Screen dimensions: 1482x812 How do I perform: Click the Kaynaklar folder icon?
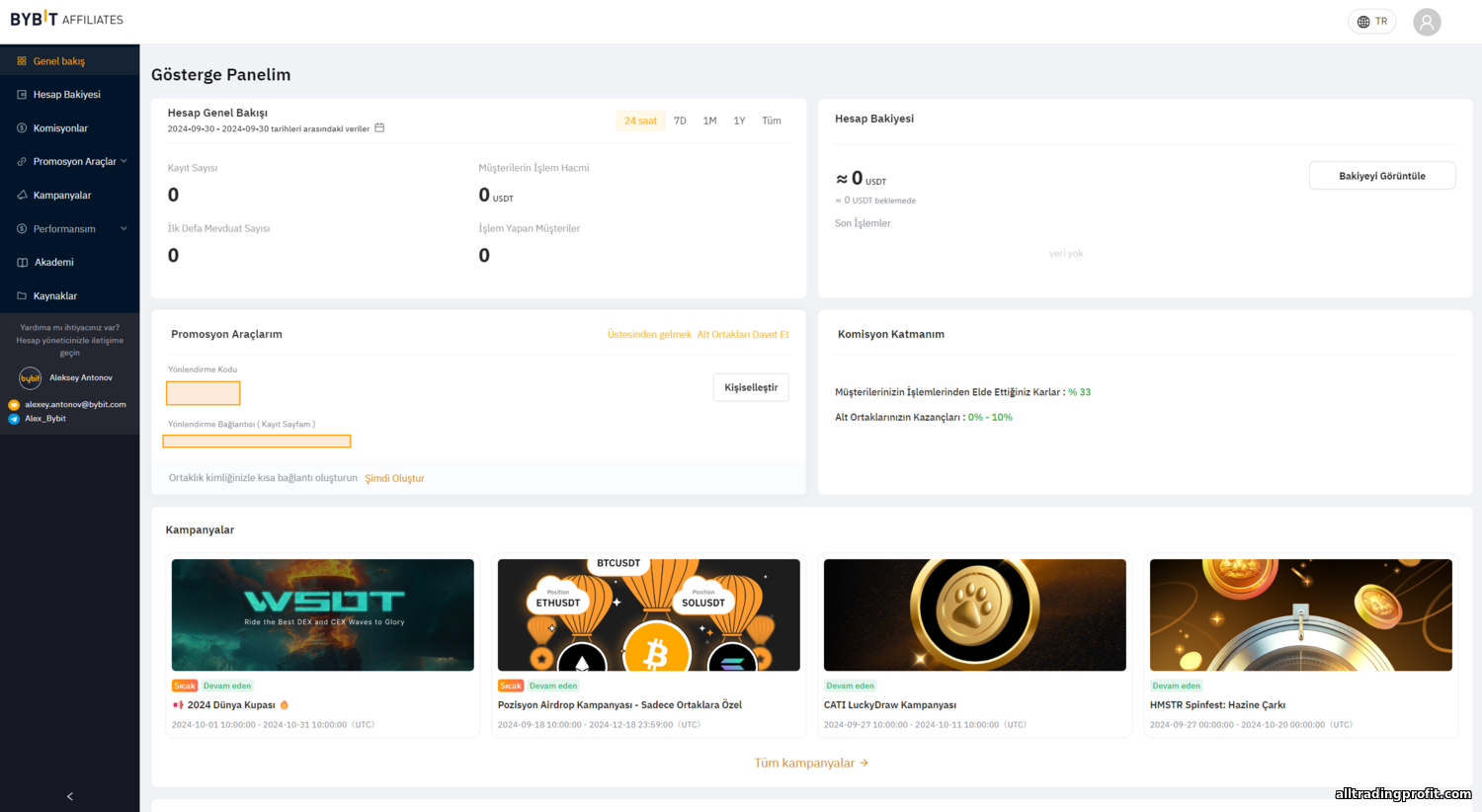point(22,296)
